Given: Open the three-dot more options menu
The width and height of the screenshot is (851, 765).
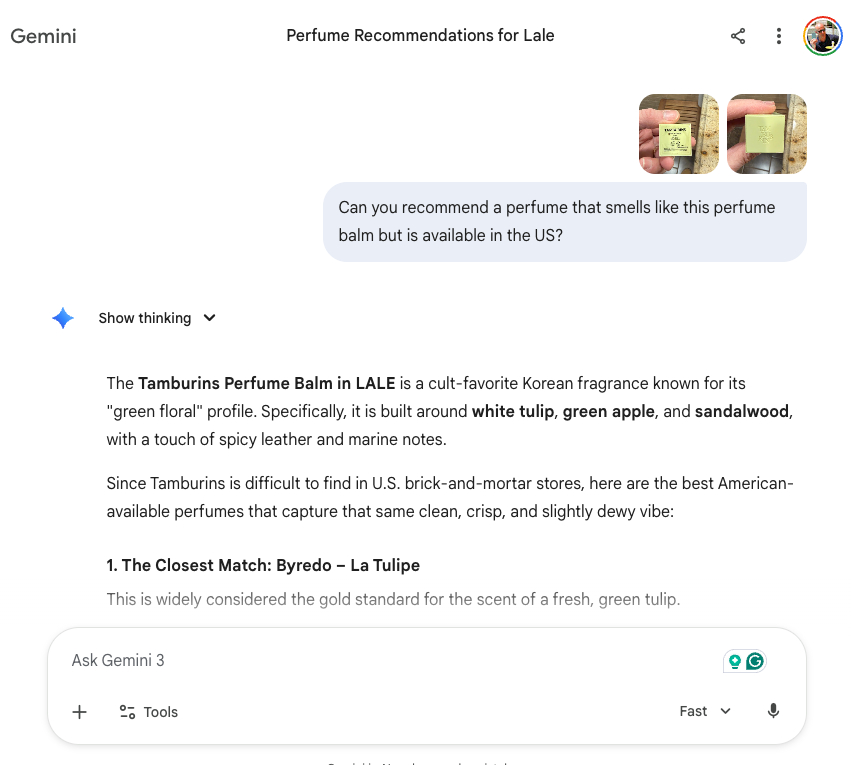Looking at the screenshot, I should point(779,36).
